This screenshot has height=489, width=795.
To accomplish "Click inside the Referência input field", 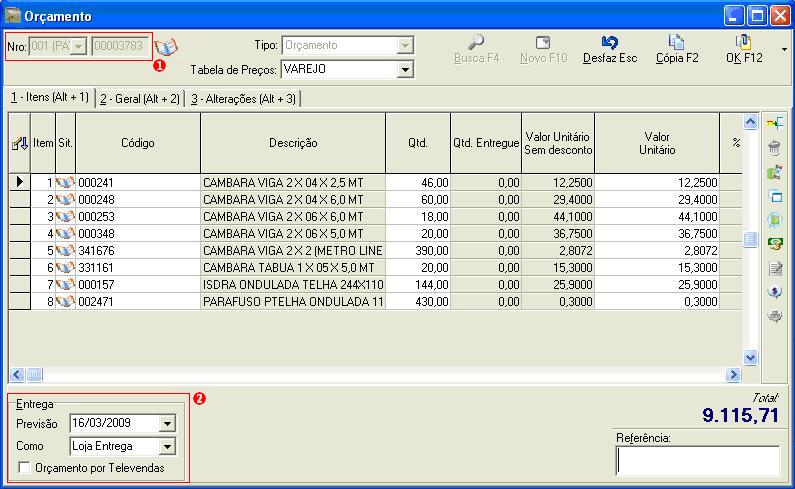I will pyautogui.click(x=698, y=460).
